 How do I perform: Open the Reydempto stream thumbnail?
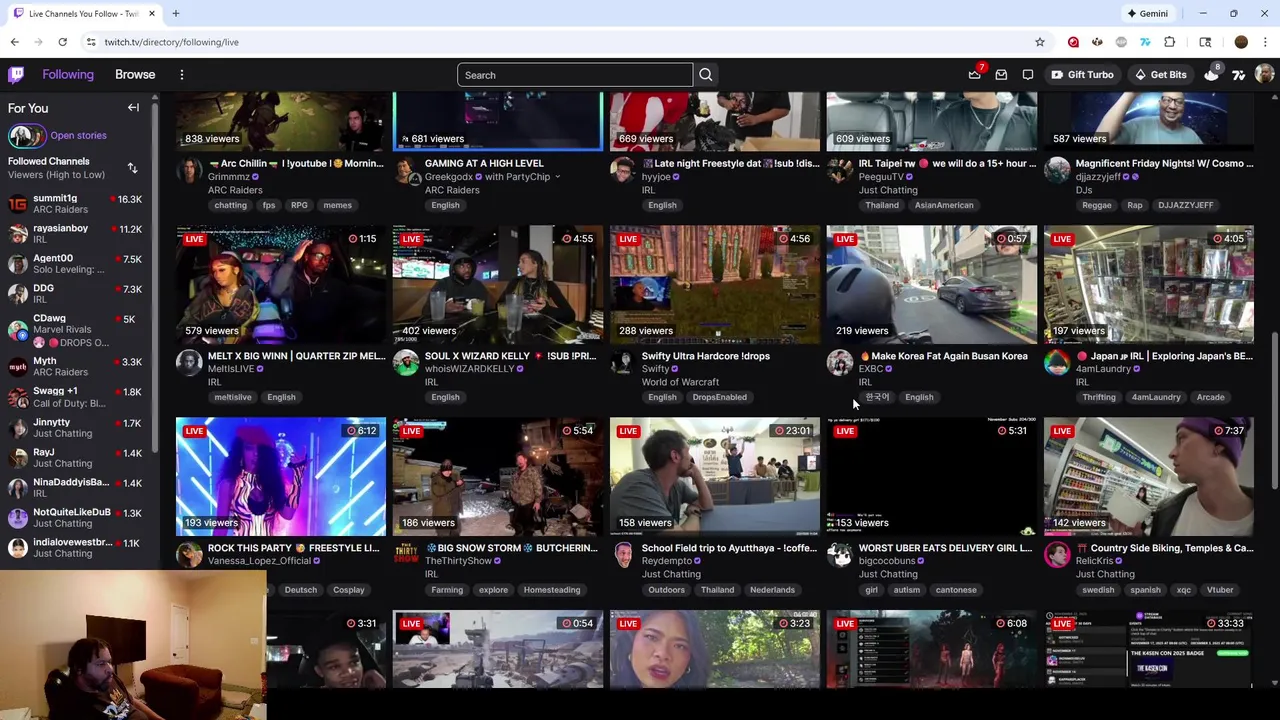point(715,477)
